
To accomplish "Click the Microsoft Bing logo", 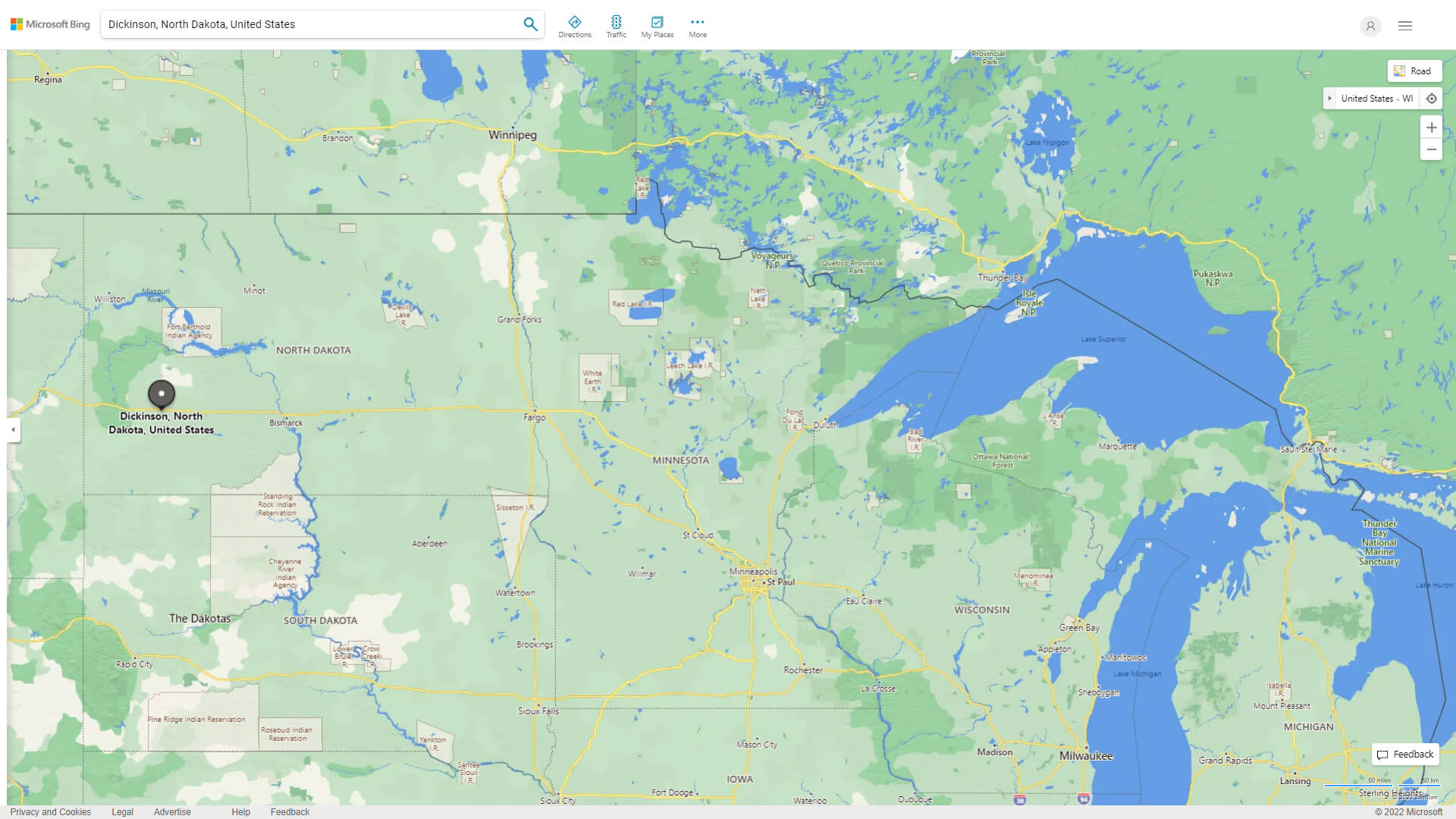I will click(x=49, y=24).
